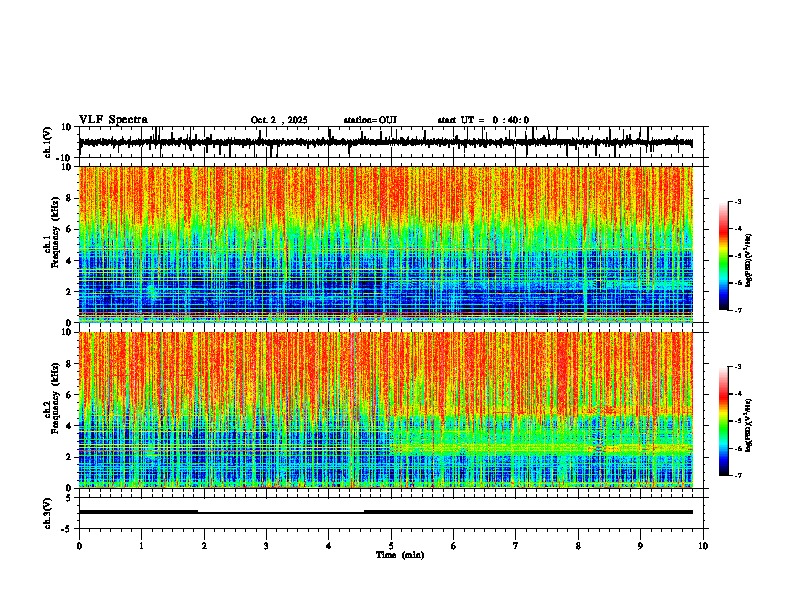Click the "ch.1(V)" axis label
Viewport: 792px width, 612px height.
(x=48, y=142)
